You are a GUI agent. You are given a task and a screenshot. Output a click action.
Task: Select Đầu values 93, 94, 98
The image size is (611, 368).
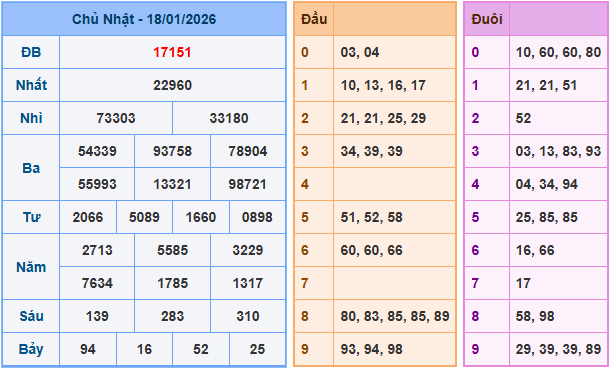point(371,349)
